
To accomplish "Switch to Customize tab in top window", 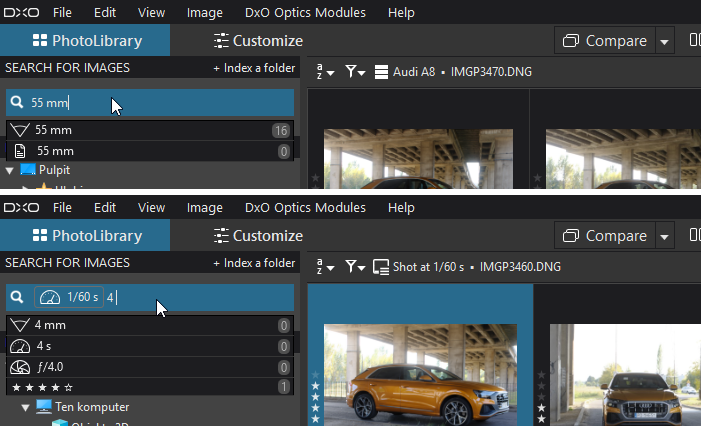I will pos(258,40).
